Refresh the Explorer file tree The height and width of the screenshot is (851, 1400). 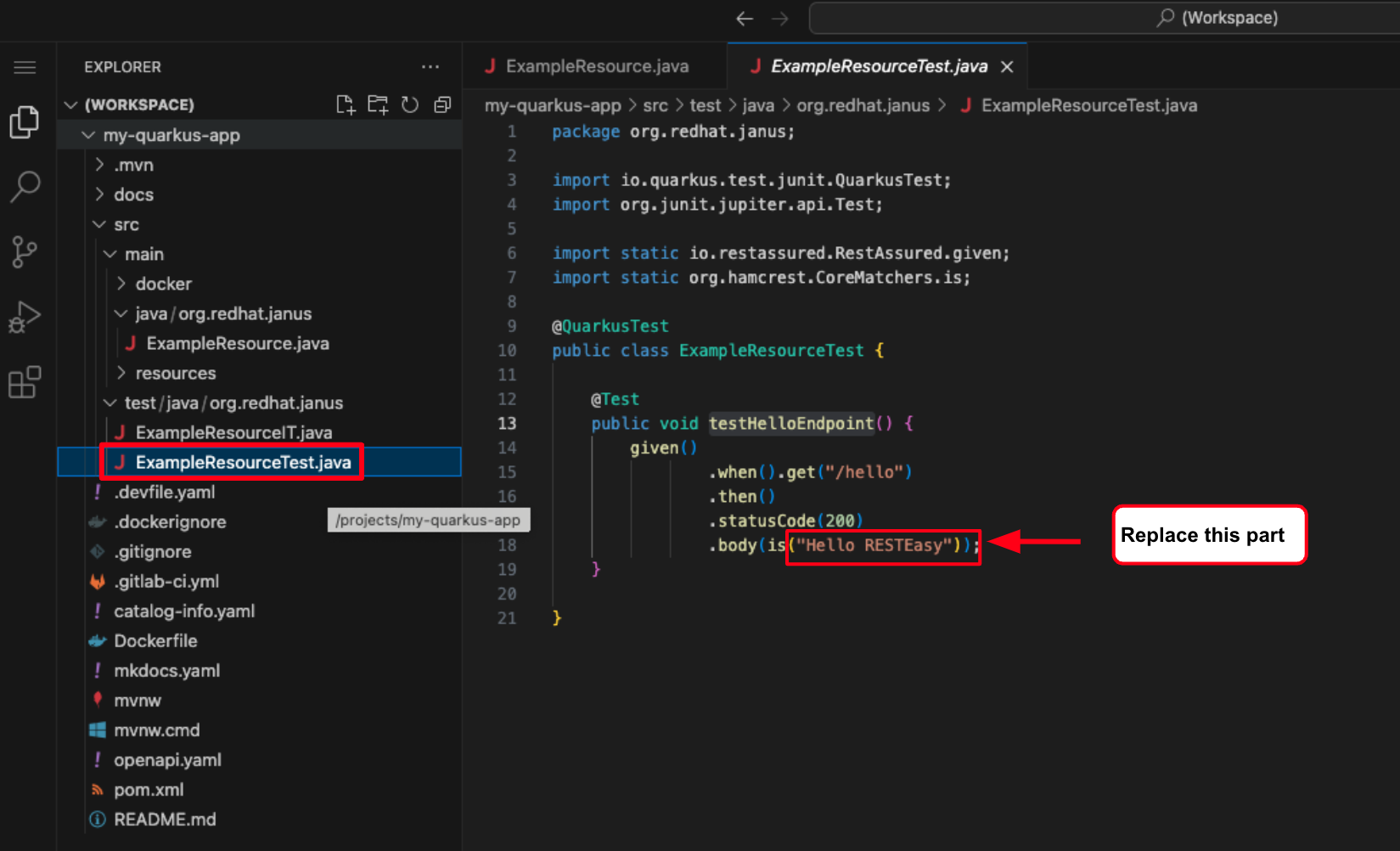click(410, 104)
